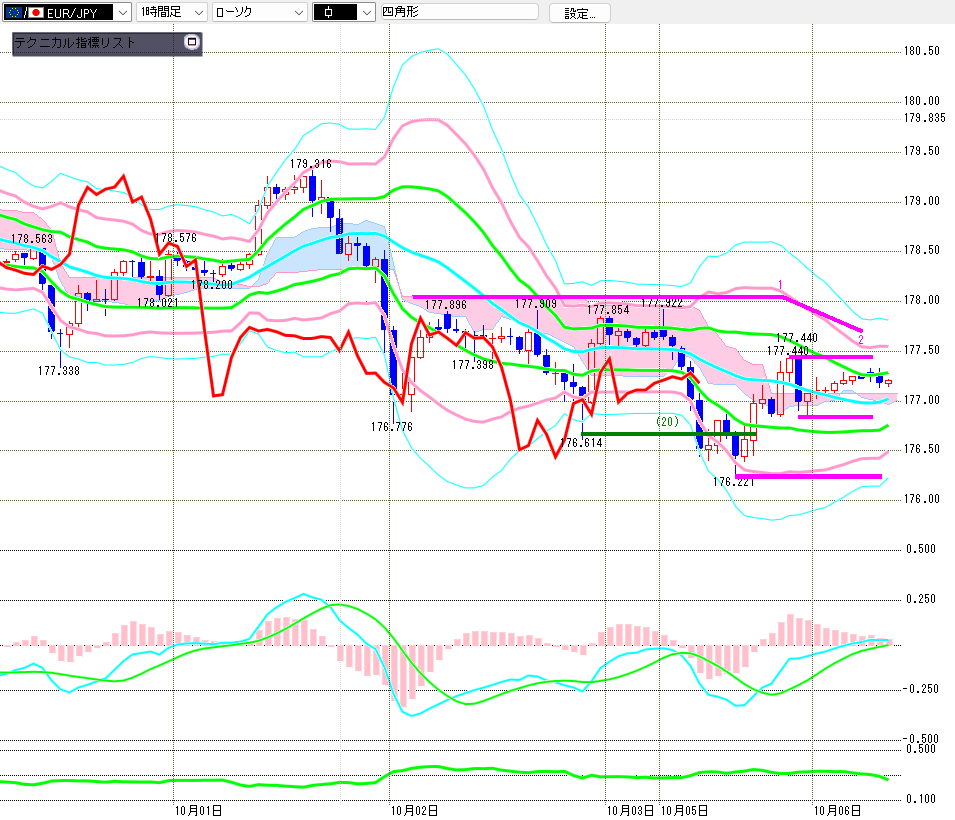Click the 180.00 price axis value
Screen dimensions: 955x820
[922, 101]
